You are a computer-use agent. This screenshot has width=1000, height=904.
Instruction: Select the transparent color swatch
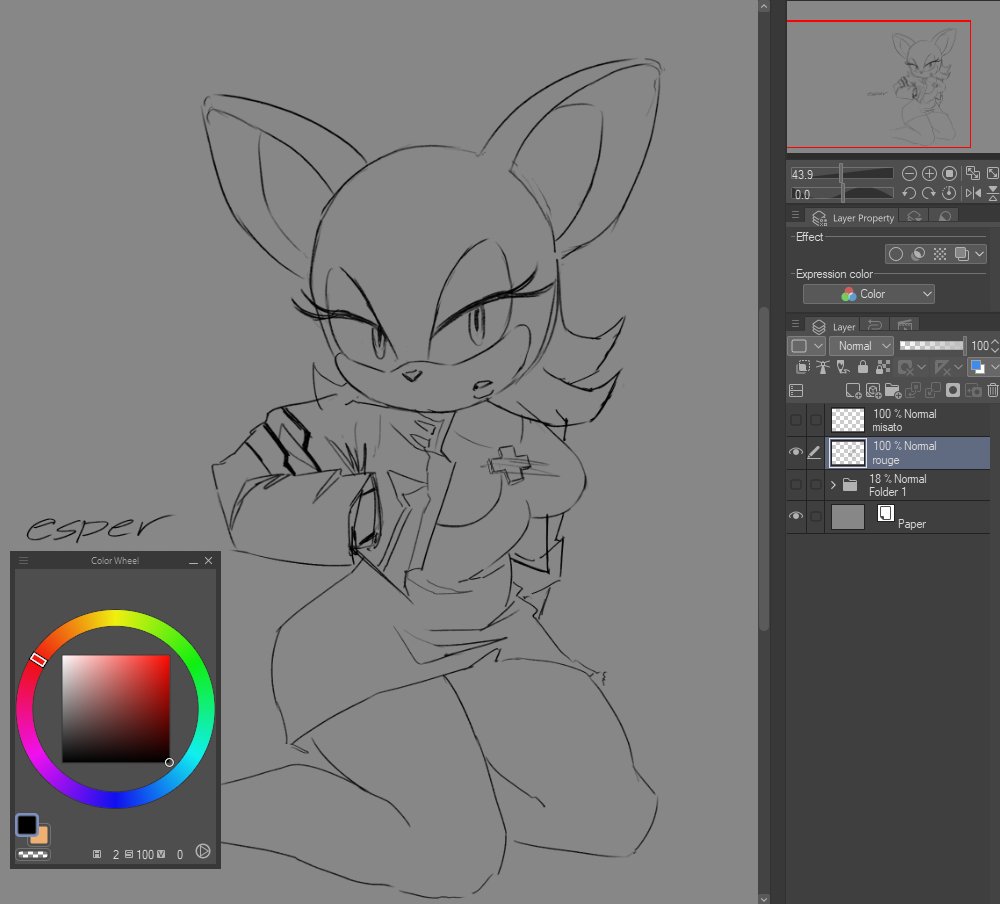pyautogui.click(x=33, y=854)
